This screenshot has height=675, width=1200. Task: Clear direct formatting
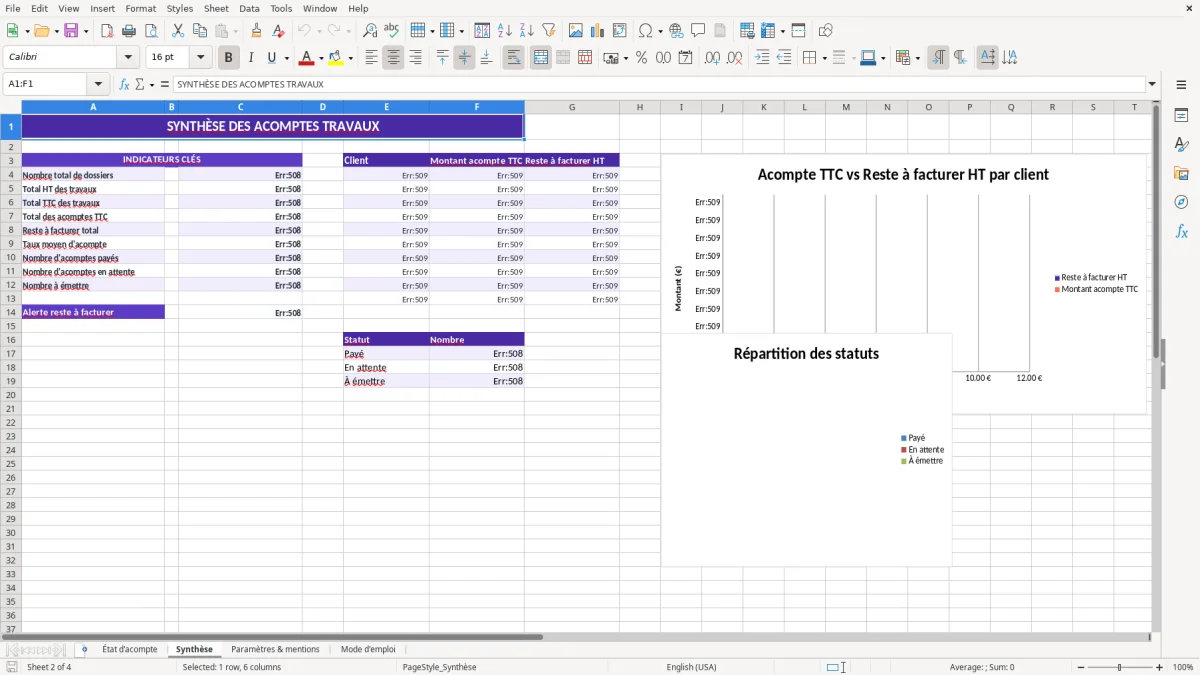coord(278,31)
